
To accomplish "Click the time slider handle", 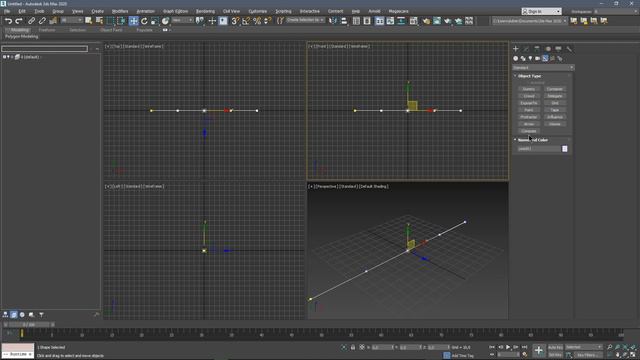I will (29, 324).
